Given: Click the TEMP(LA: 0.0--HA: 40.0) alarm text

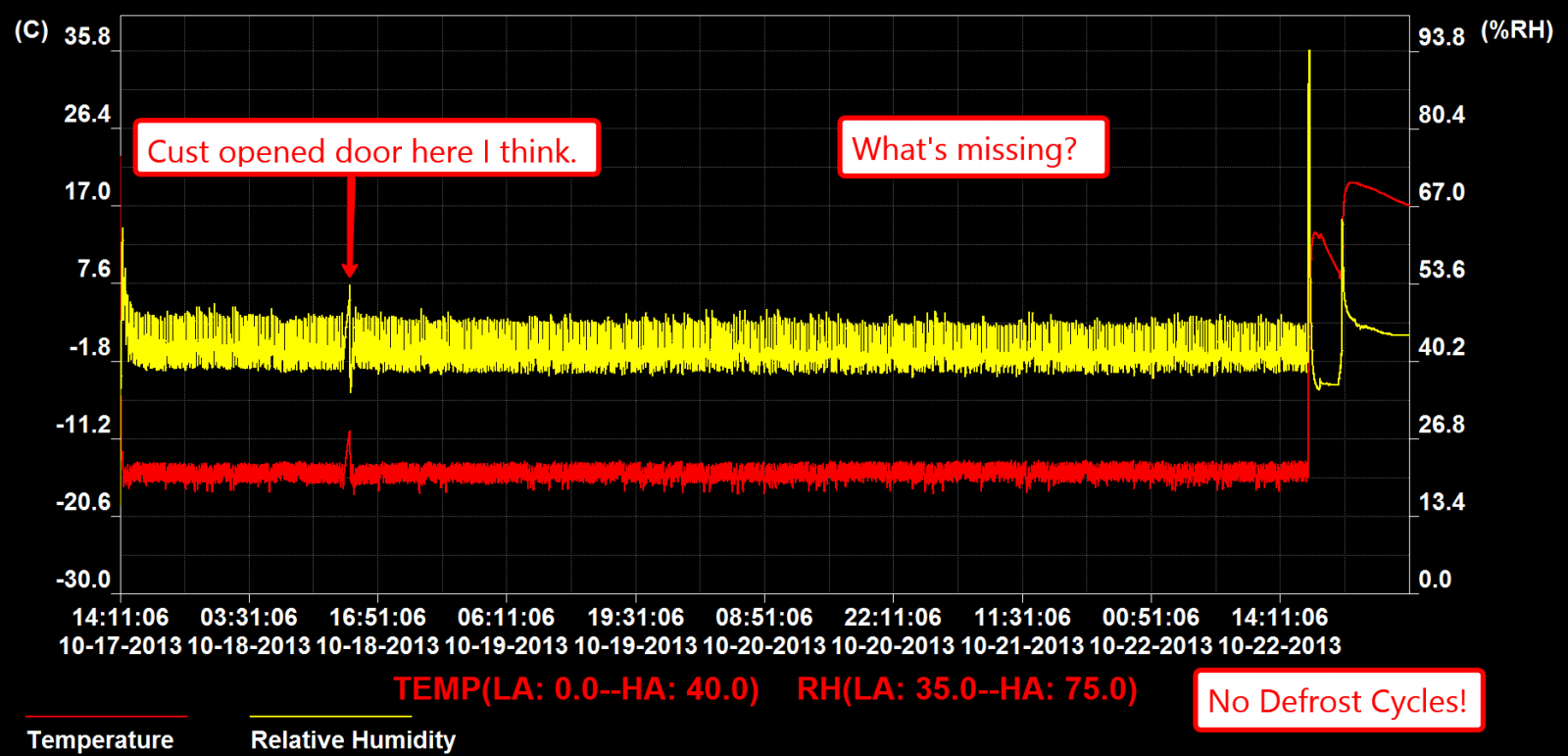Looking at the screenshot, I should tap(576, 689).
